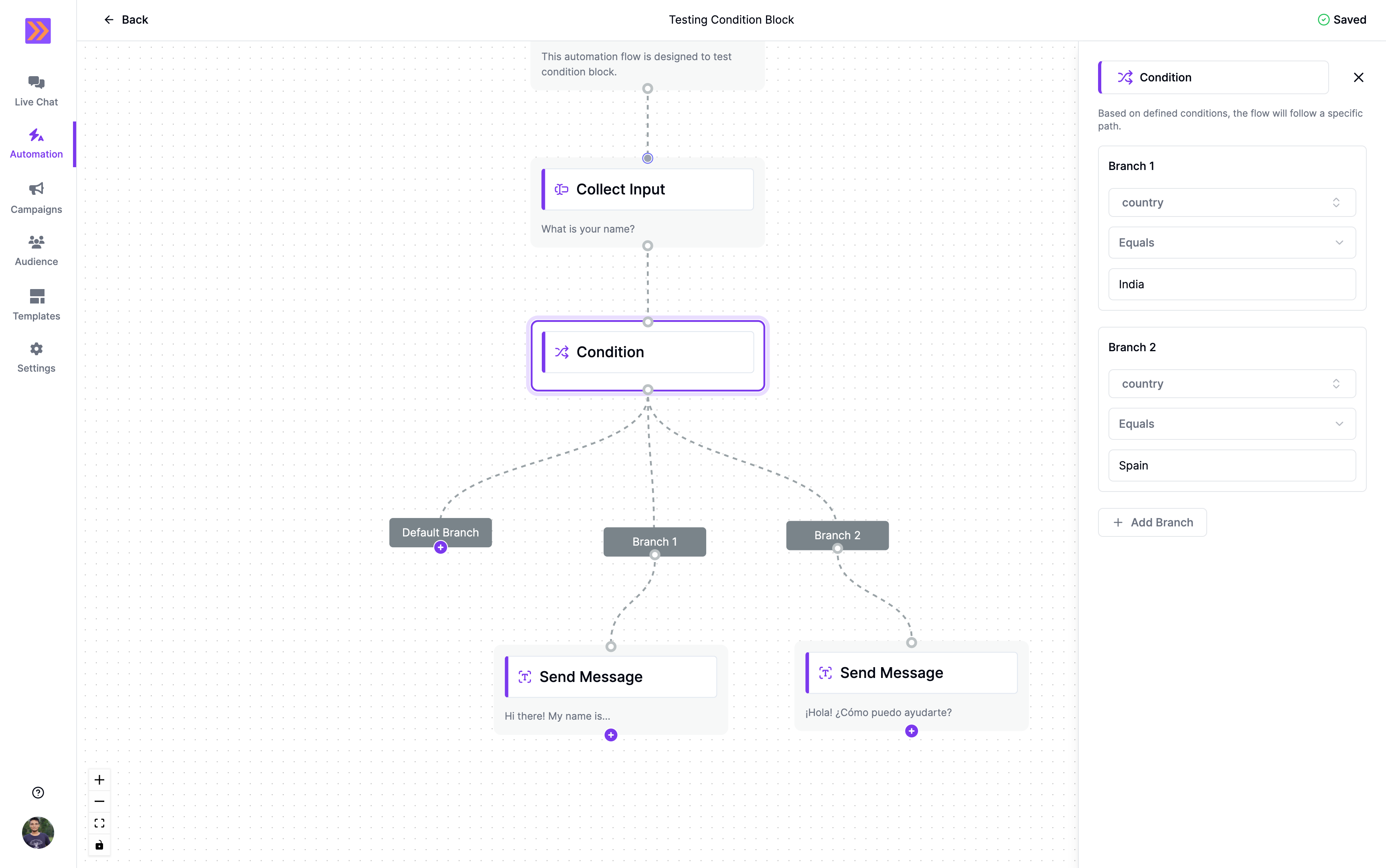Click the Condition block bottom connector handle
This screenshot has width=1386, height=868.
[x=648, y=390]
